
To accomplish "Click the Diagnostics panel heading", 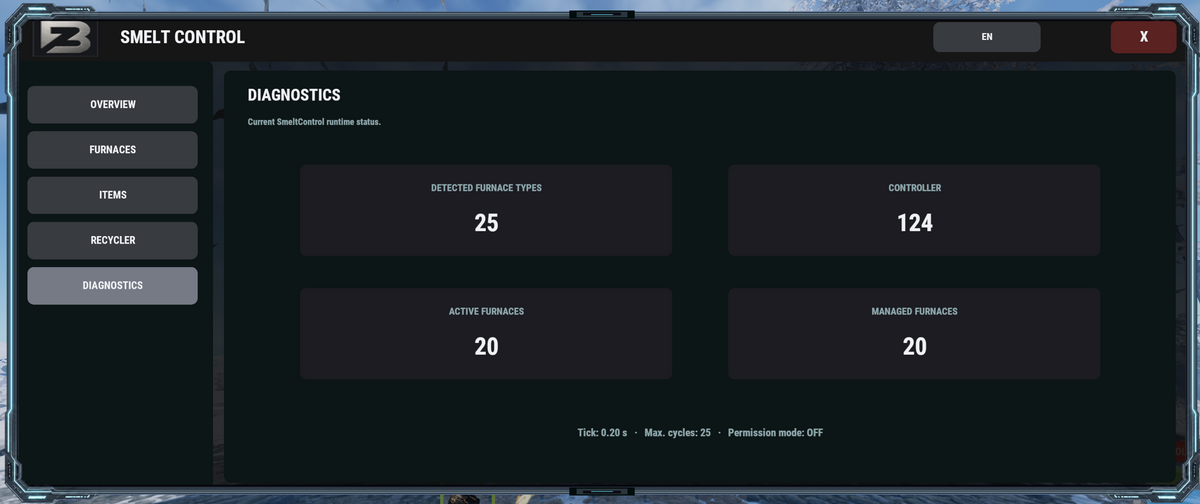I will point(294,95).
